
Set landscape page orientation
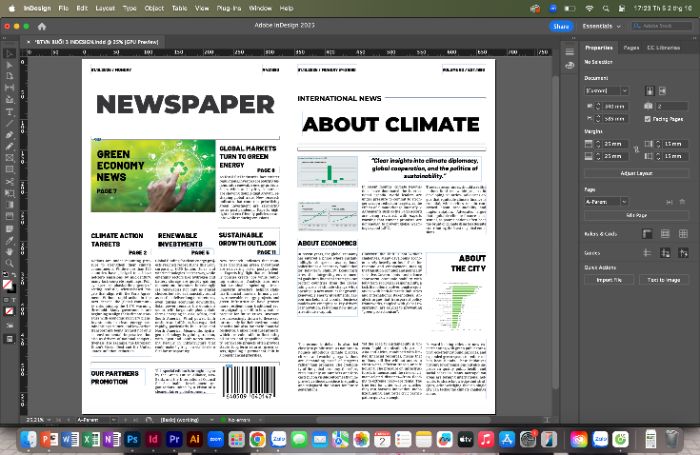[662, 91]
